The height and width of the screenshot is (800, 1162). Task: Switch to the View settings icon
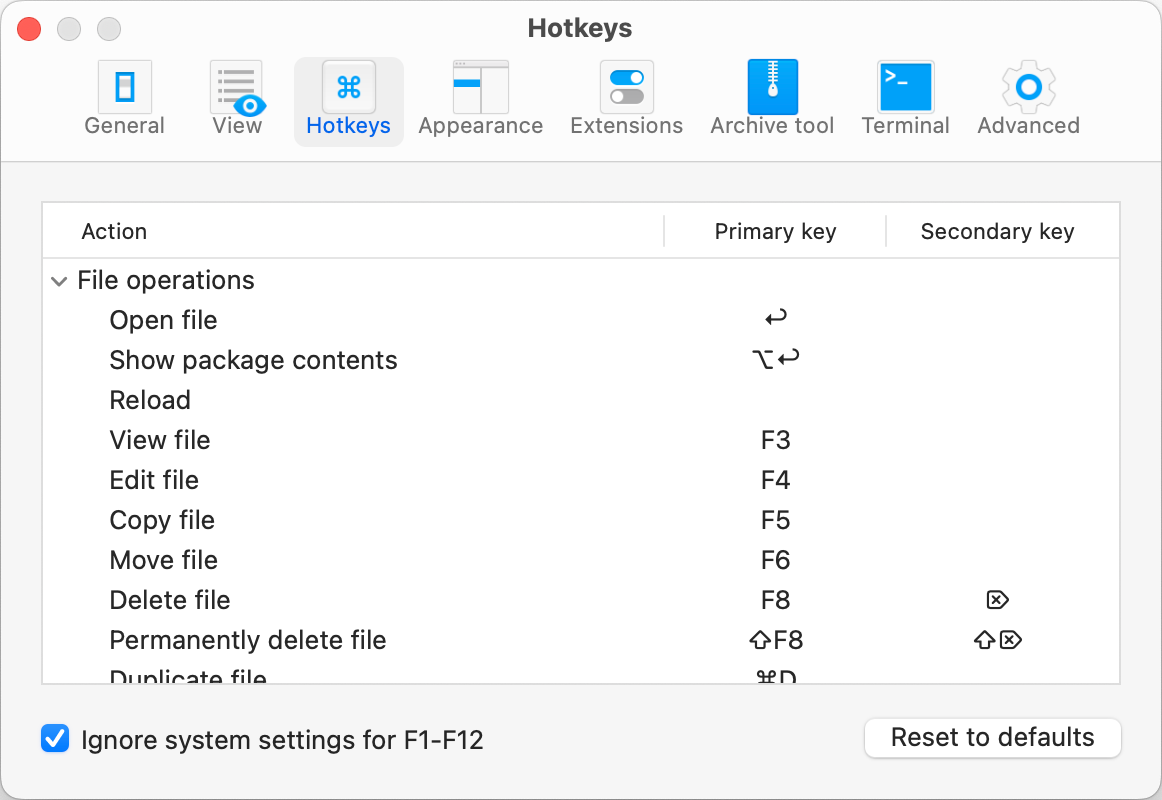tap(236, 98)
